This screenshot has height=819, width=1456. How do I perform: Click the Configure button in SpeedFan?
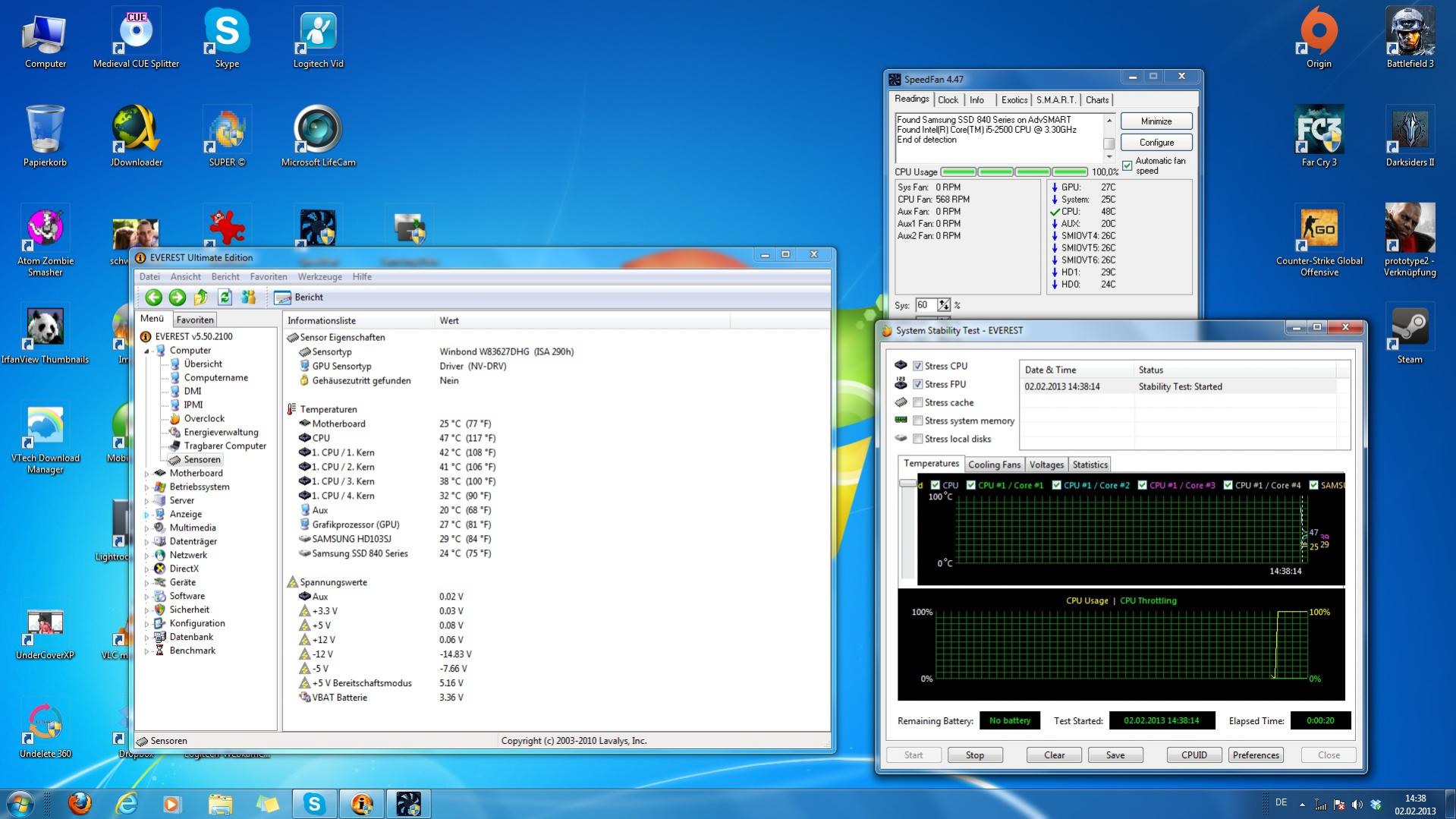1156,143
